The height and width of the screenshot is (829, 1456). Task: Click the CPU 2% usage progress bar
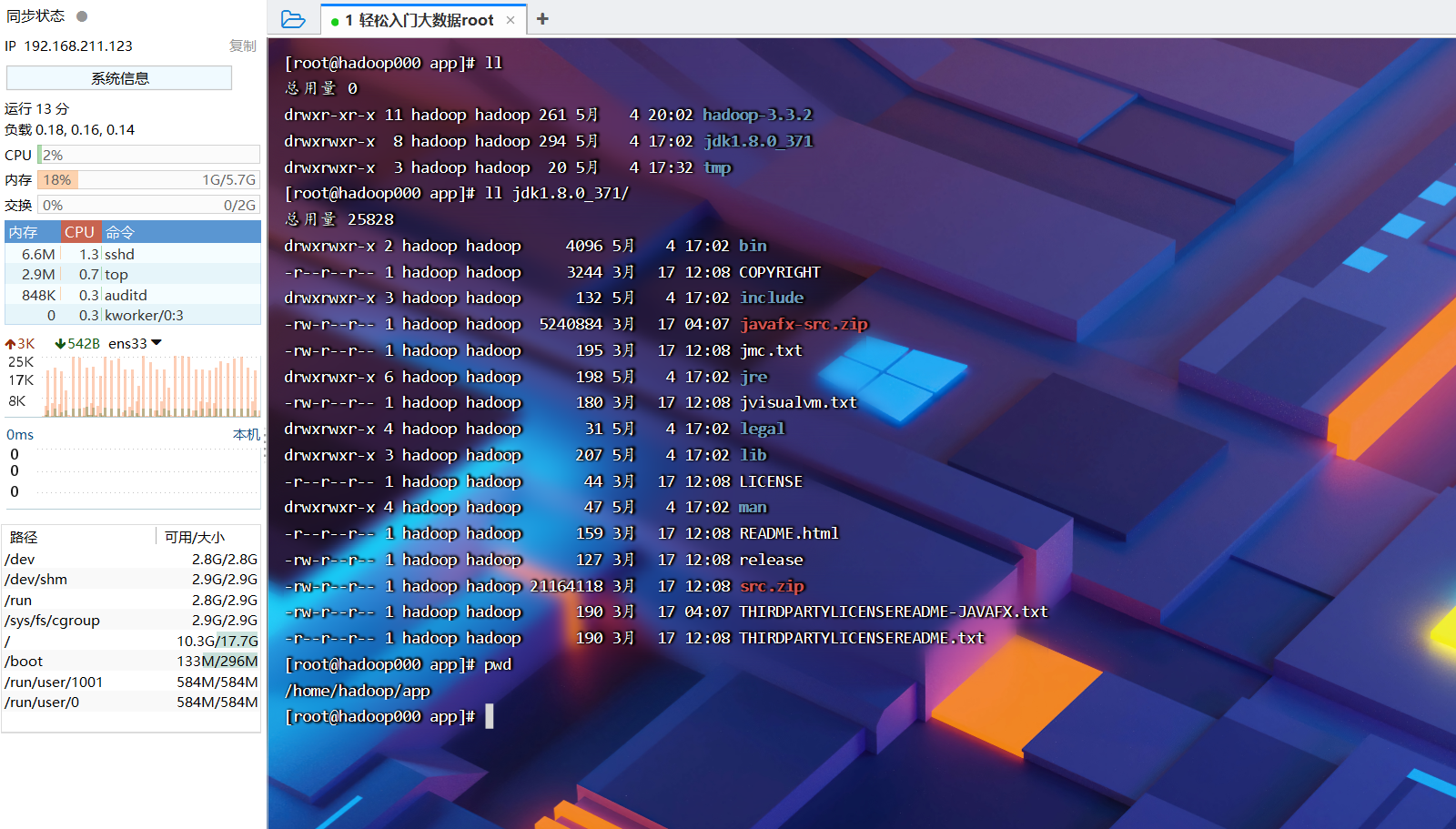click(x=148, y=155)
